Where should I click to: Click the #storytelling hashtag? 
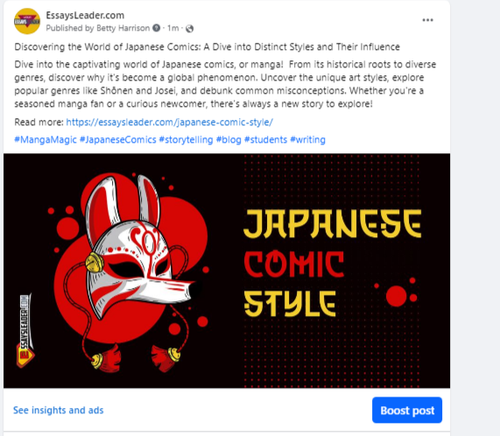coord(186,140)
